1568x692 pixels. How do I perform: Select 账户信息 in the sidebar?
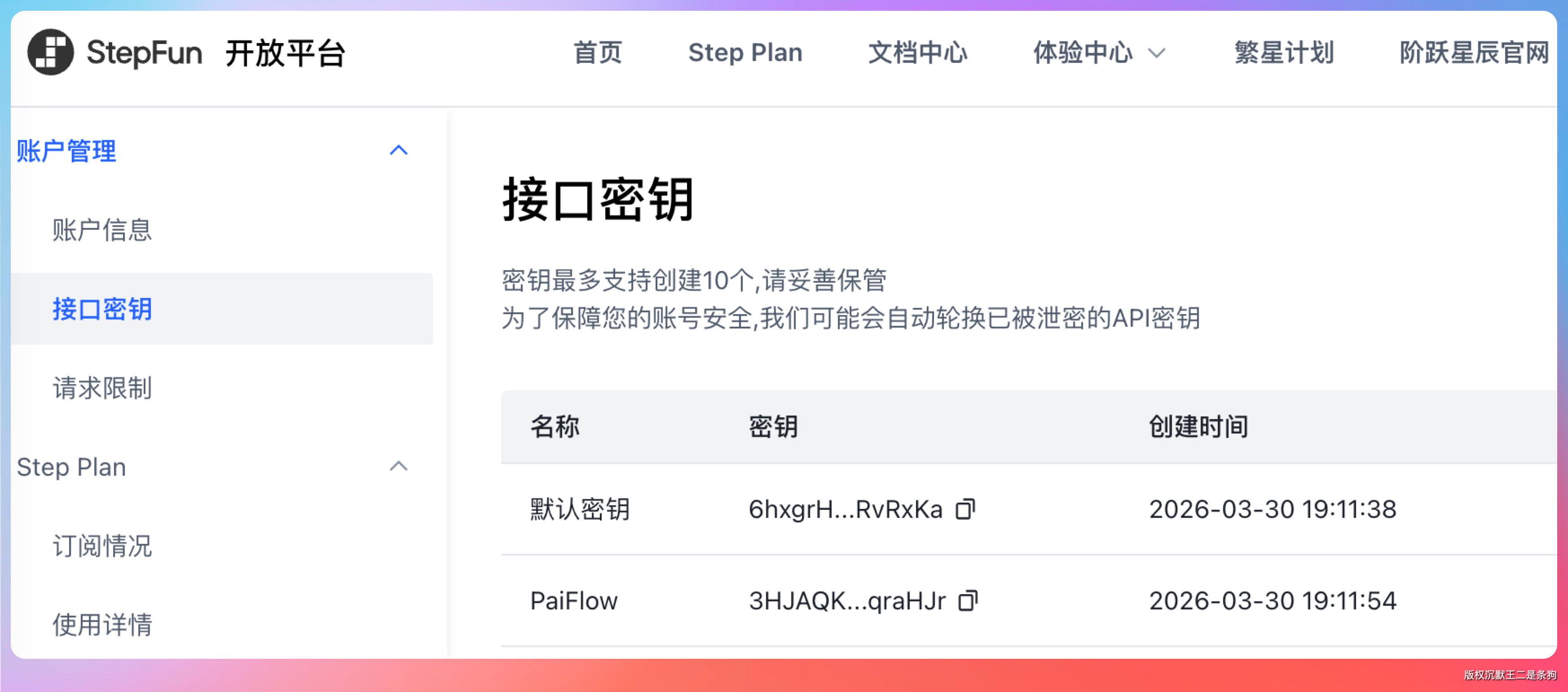[101, 230]
